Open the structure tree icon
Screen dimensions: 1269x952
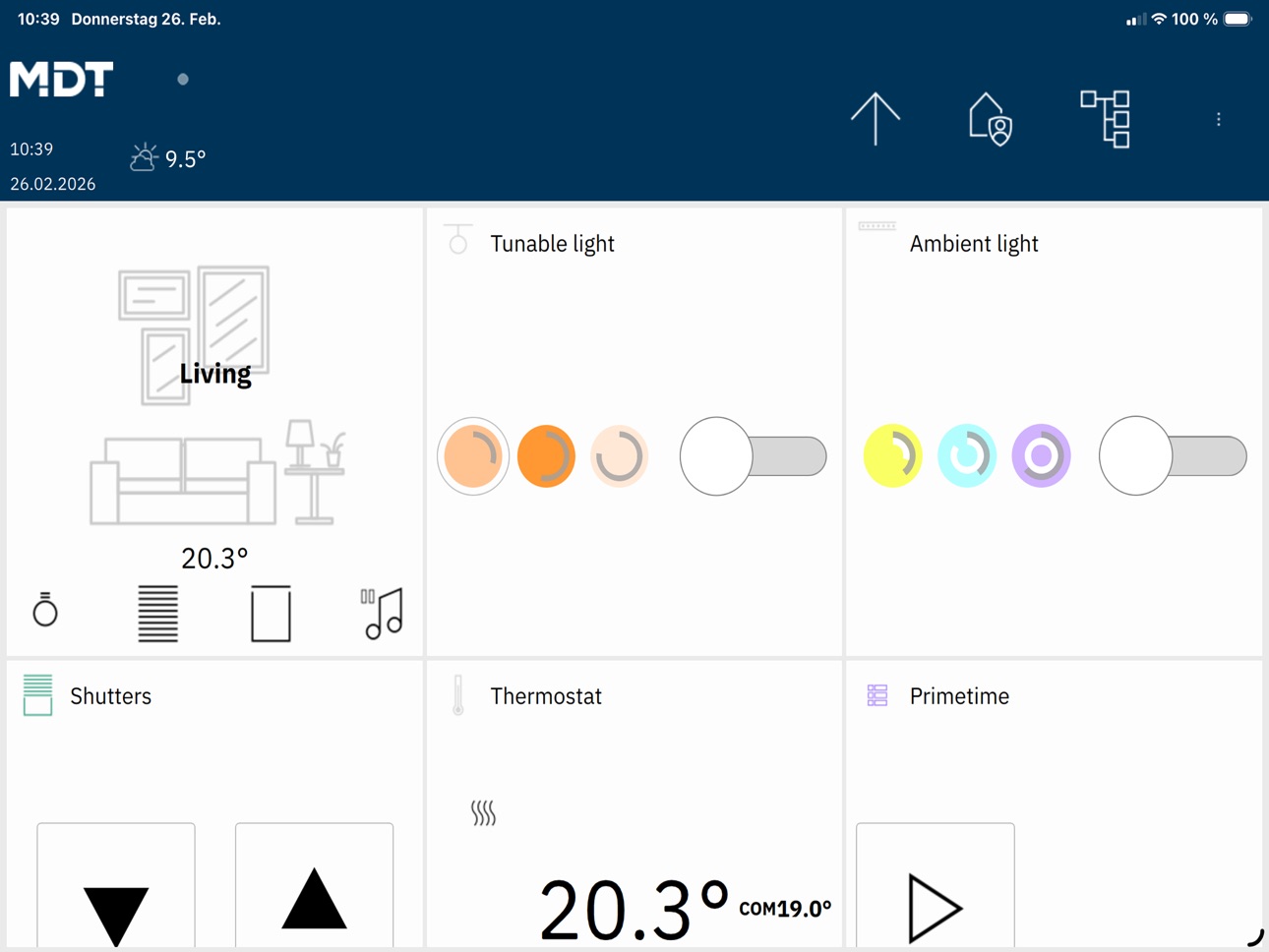tap(1105, 119)
